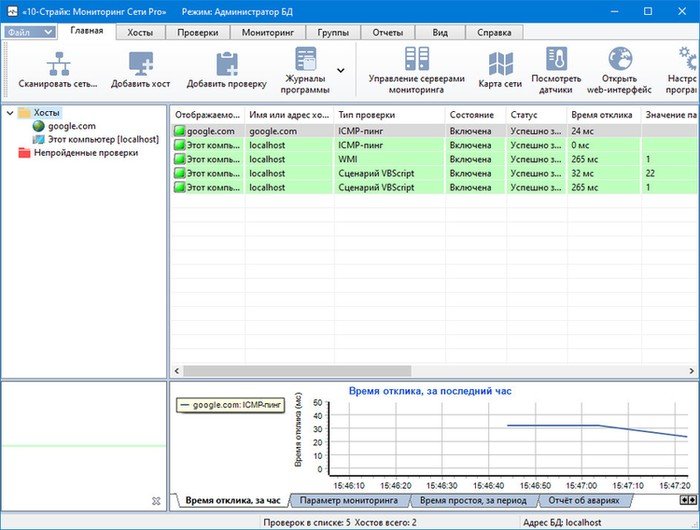Screen dimensions: 700x530
Task: Switch to the Мониторинг ribbon tab
Action: (267, 32)
